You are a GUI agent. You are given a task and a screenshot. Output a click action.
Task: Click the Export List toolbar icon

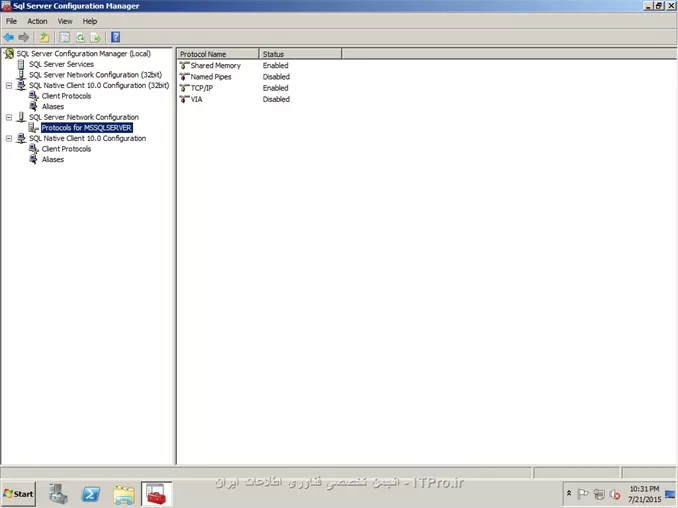tap(96, 38)
